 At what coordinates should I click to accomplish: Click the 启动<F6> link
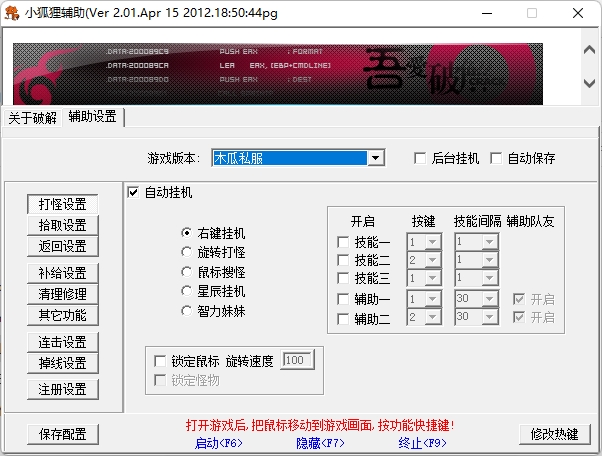point(218,442)
